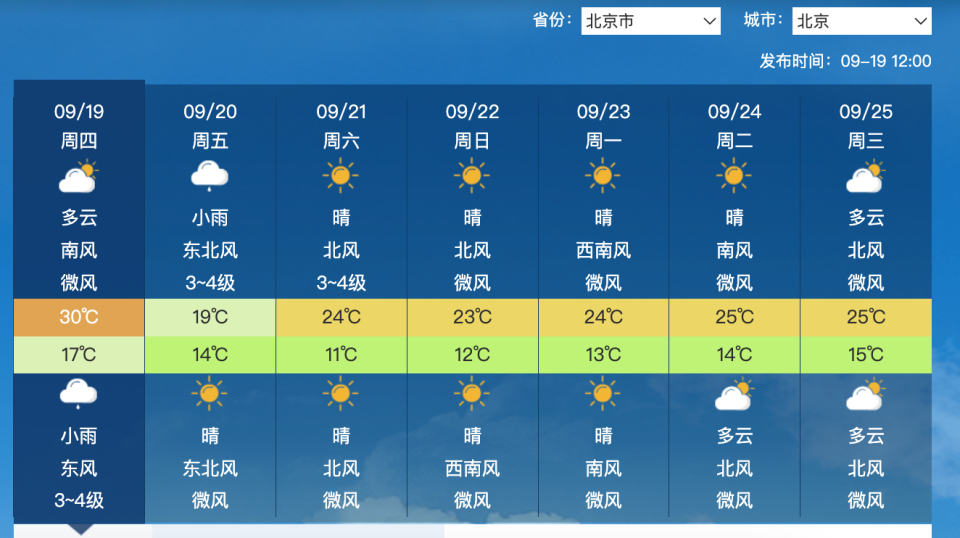Screen dimensions: 960x538
Task: Click the 09/22 night sunny icon
Action: pos(472,394)
